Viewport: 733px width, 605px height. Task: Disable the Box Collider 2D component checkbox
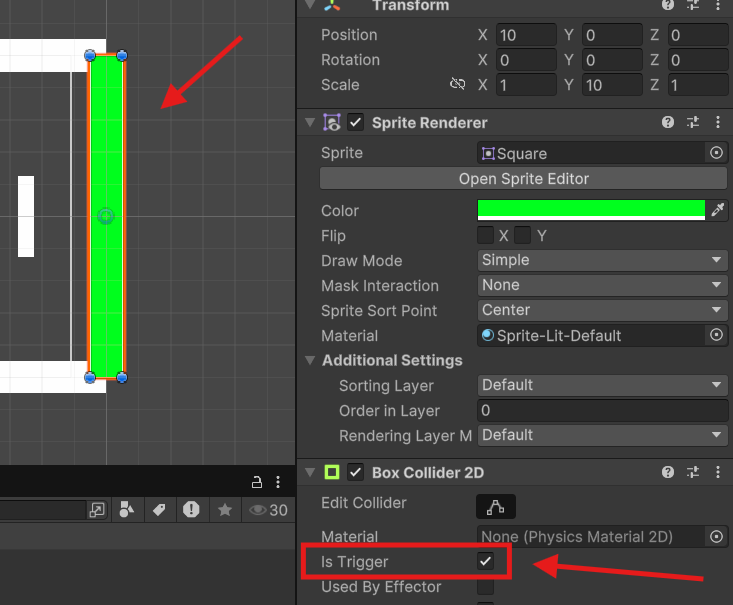355,472
